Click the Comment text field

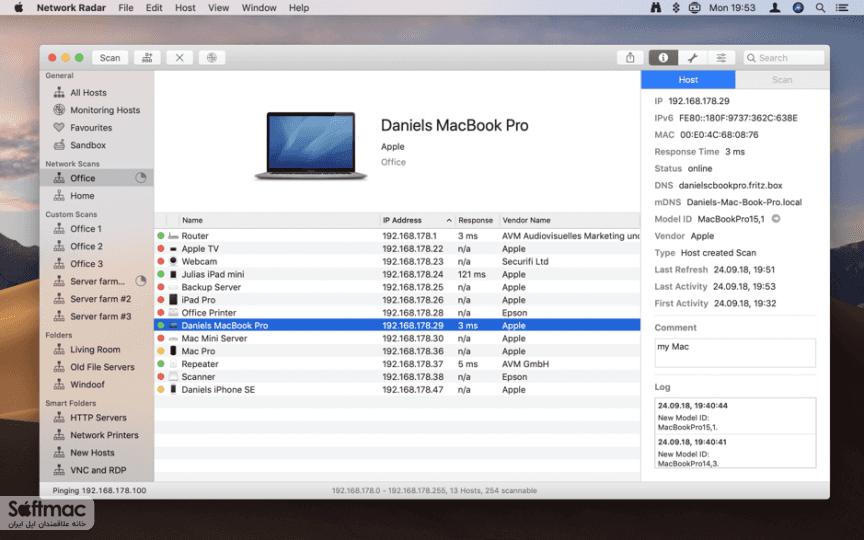[x=735, y=353]
